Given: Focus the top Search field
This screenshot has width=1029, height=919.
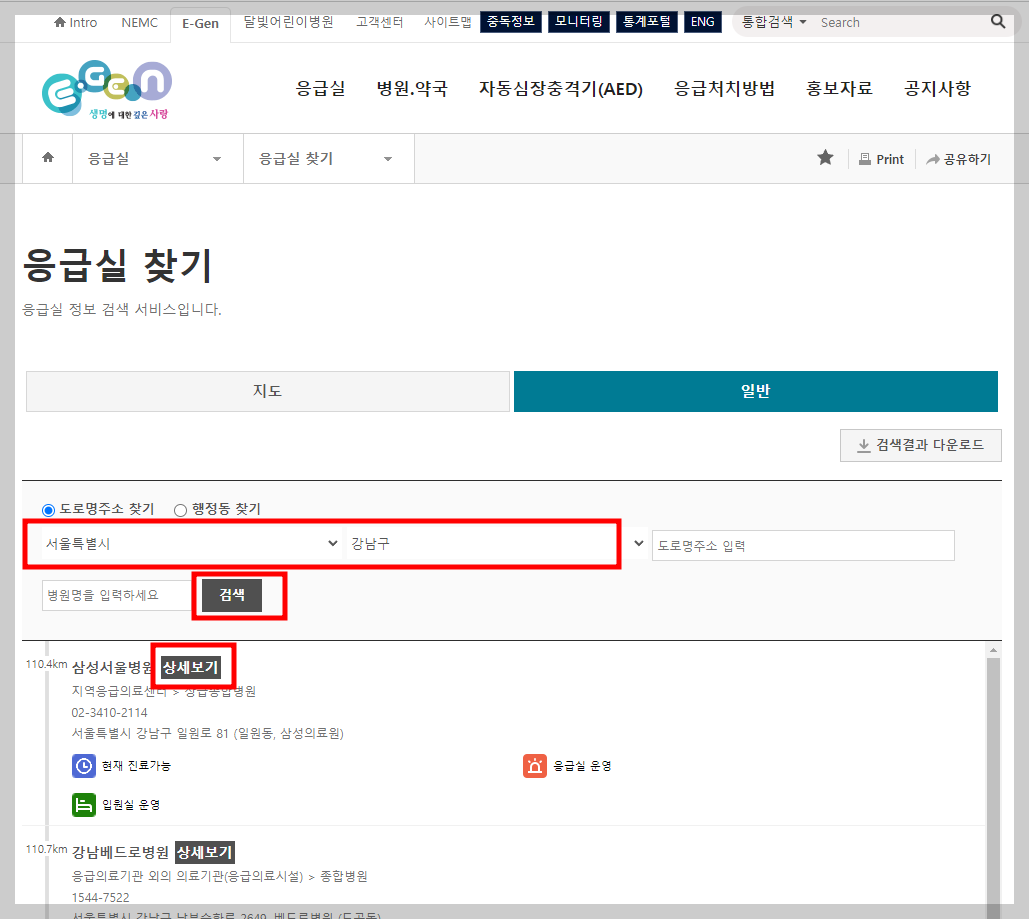Looking at the screenshot, I should pyautogui.click(x=899, y=22).
